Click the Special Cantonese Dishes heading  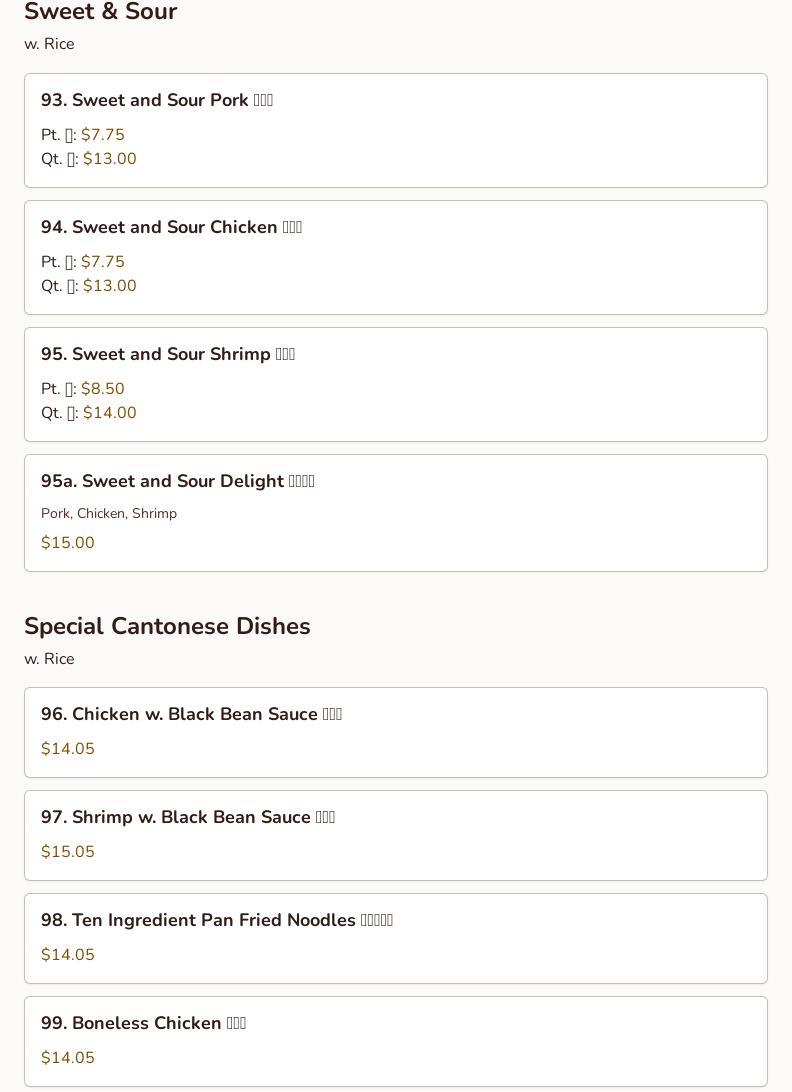(167, 626)
